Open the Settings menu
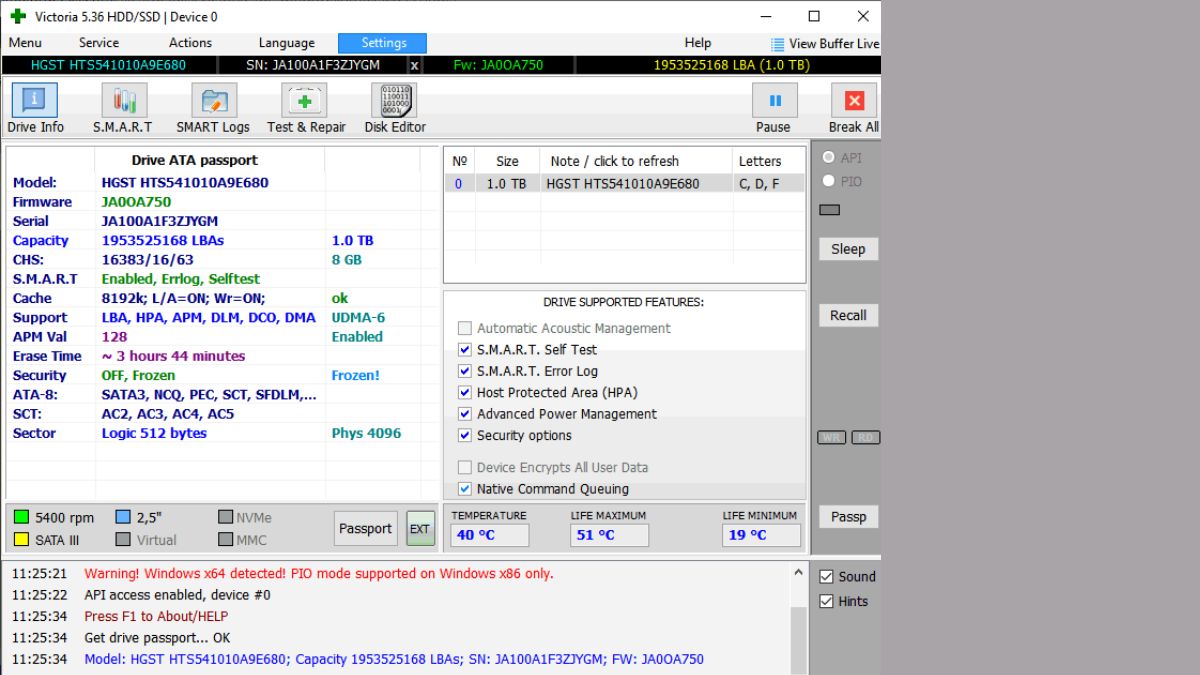Viewport: 1200px width, 675px height. (x=383, y=43)
